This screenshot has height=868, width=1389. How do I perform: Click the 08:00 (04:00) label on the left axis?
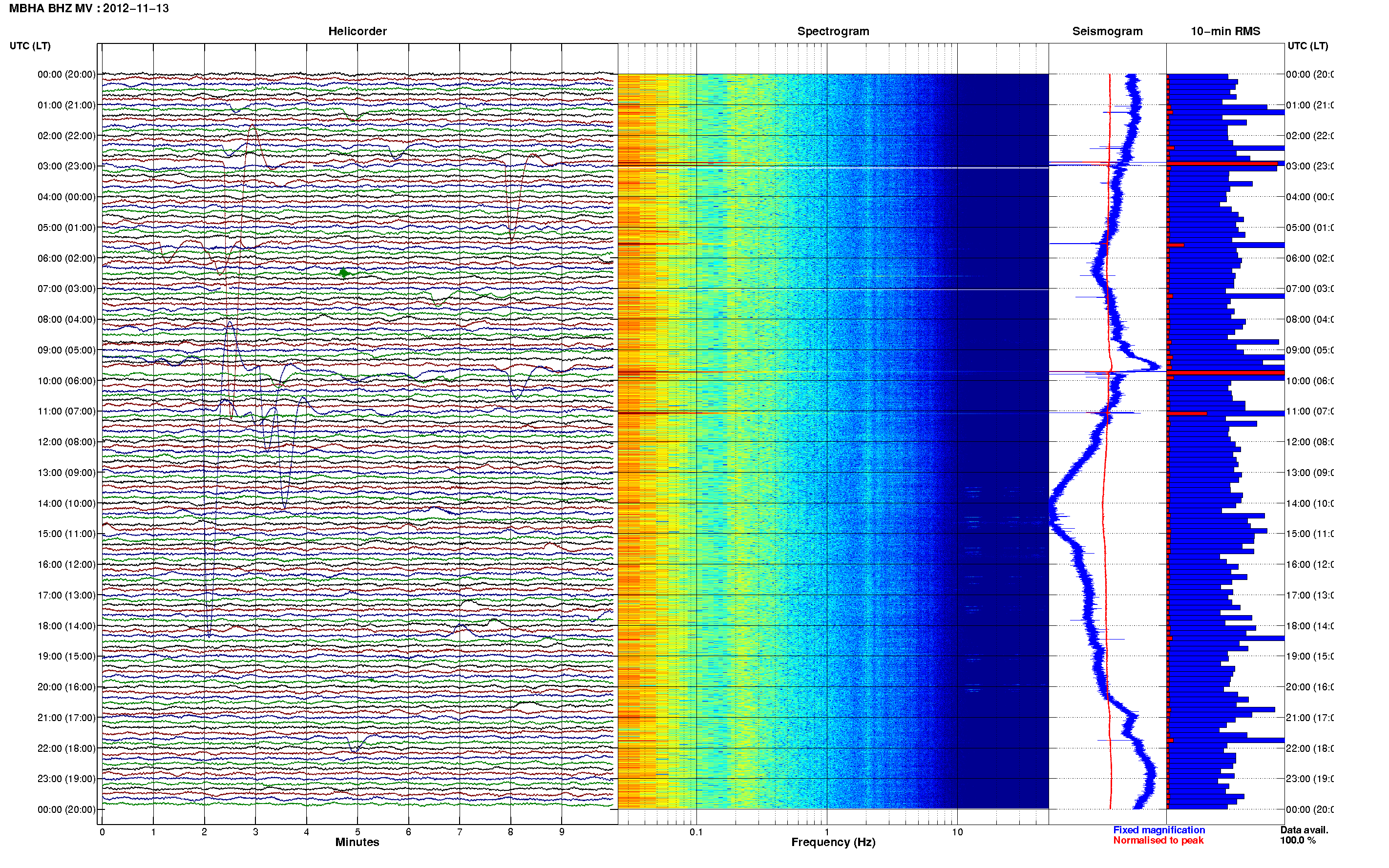tap(66, 319)
